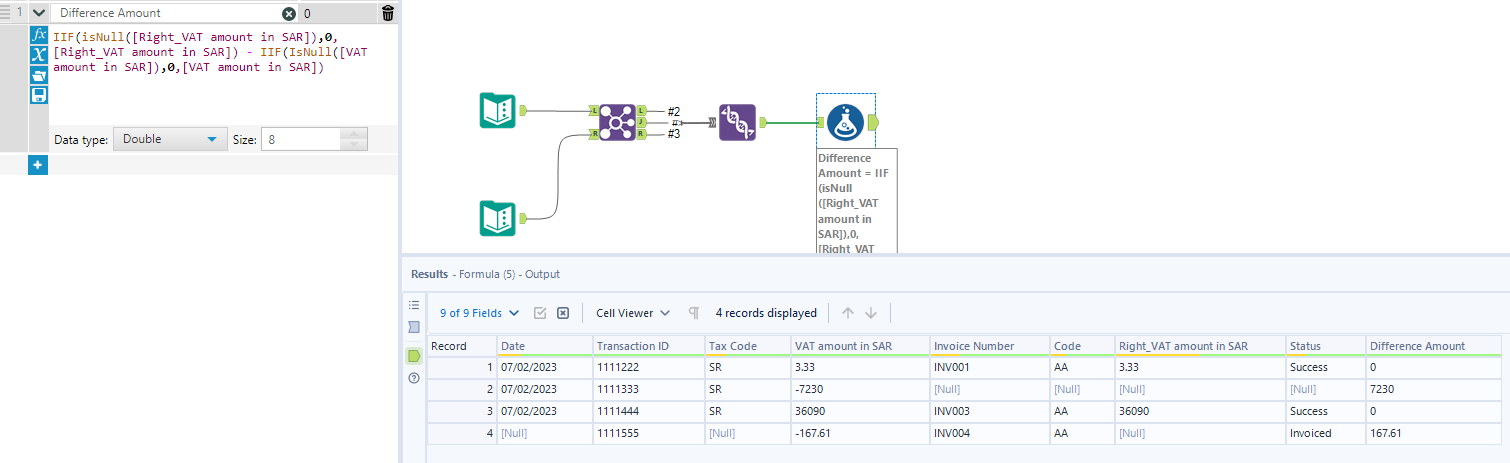Select all fields using the checkmark icon
1510x463 pixels.
click(x=540, y=313)
